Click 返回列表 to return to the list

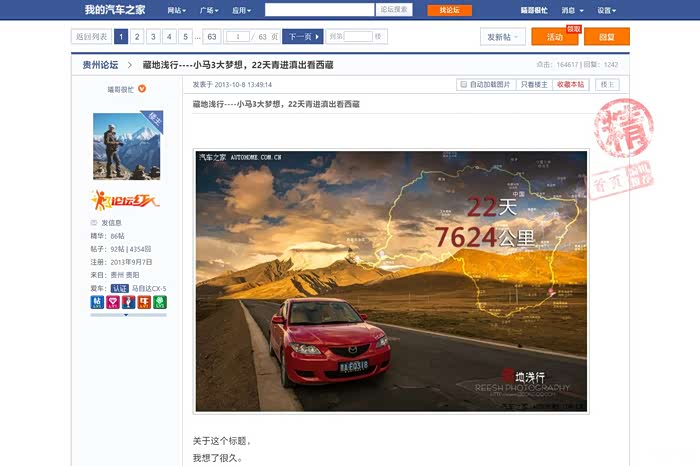click(x=91, y=37)
